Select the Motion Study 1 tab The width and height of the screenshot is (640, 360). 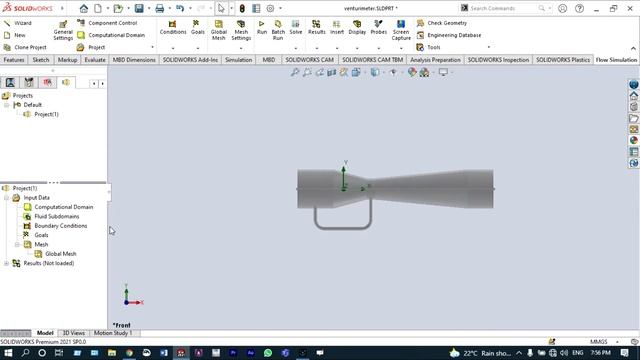click(x=113, y=333)
